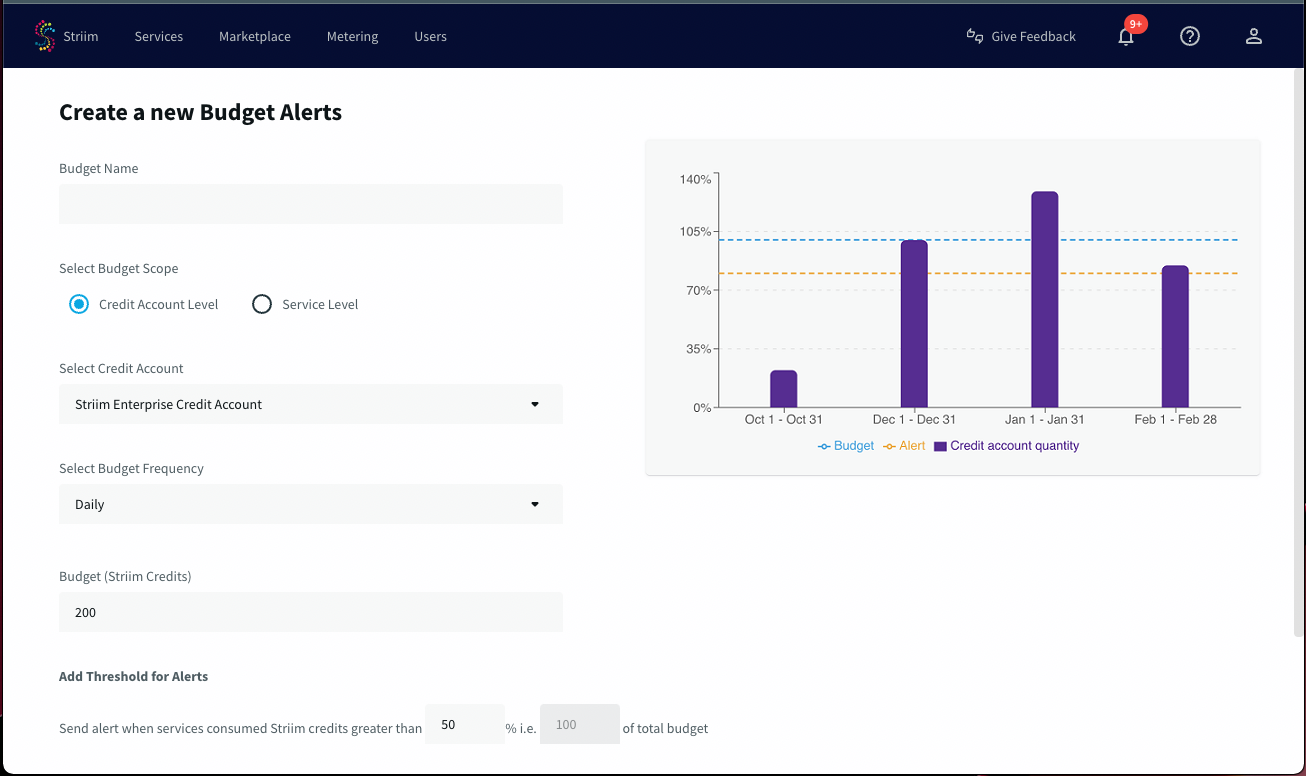
Task: Toggle Credit account quantity legend item
Action: tap(1007, 446)
